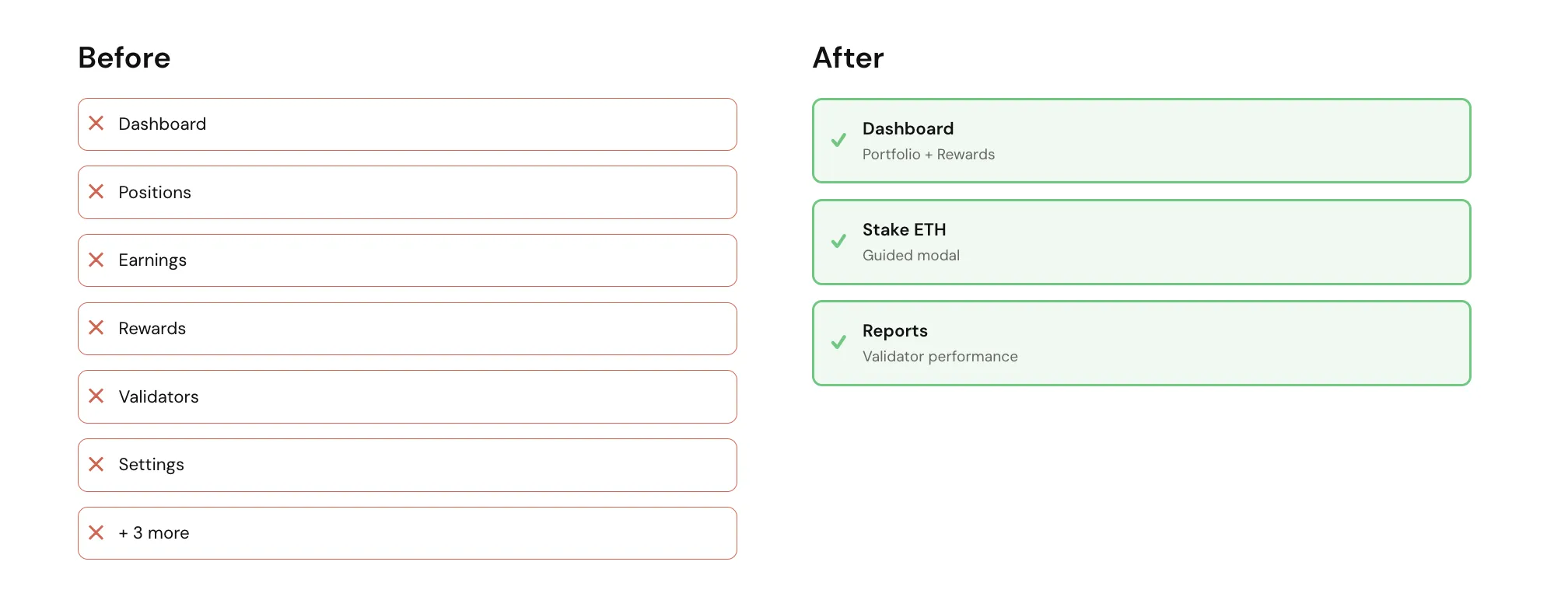The image size is (1568, 614).
Task: Click the X icon beside + 3 more
Action: coord(96,532)
